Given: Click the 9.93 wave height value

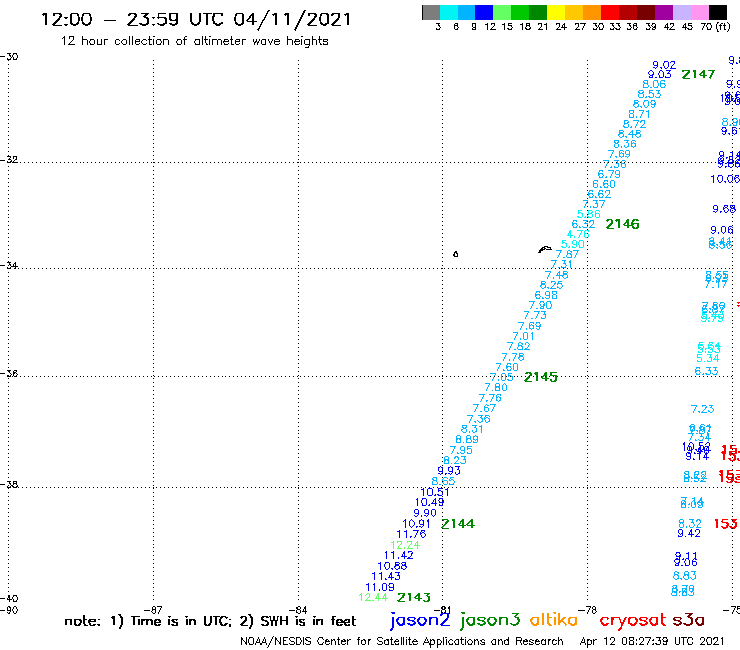Looking at the screenshot, I should pos(449,471).
